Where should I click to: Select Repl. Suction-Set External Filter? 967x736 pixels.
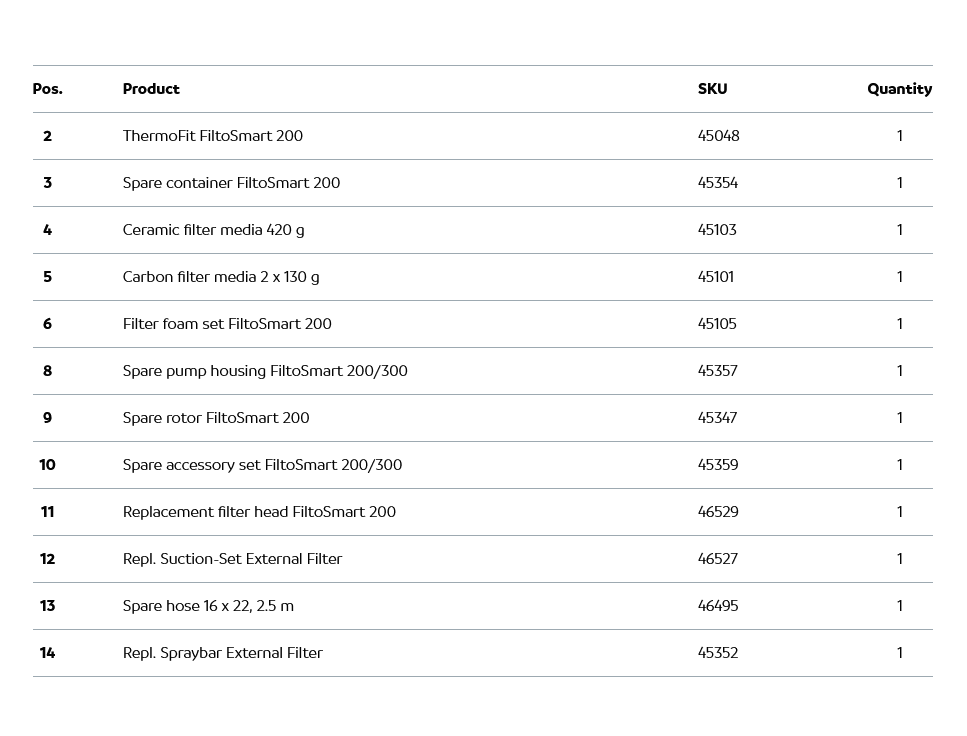click(x=232, y=559)
